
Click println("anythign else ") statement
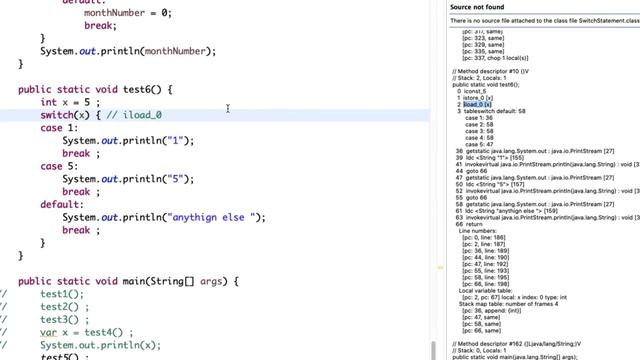(x=164, y=218)
